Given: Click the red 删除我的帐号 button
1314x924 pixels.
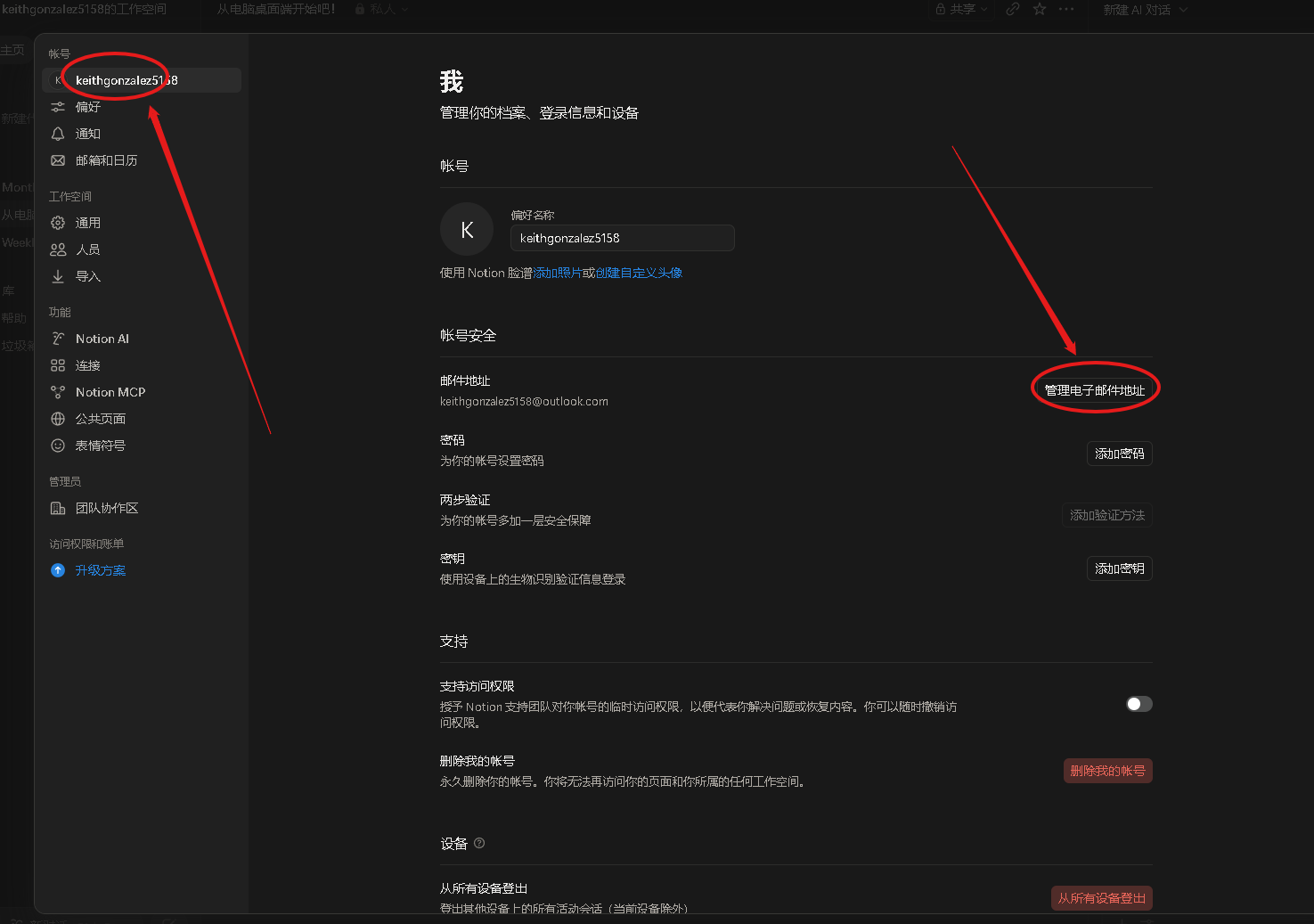Looking at the screenshot, I should click(x=1108, y=771).
